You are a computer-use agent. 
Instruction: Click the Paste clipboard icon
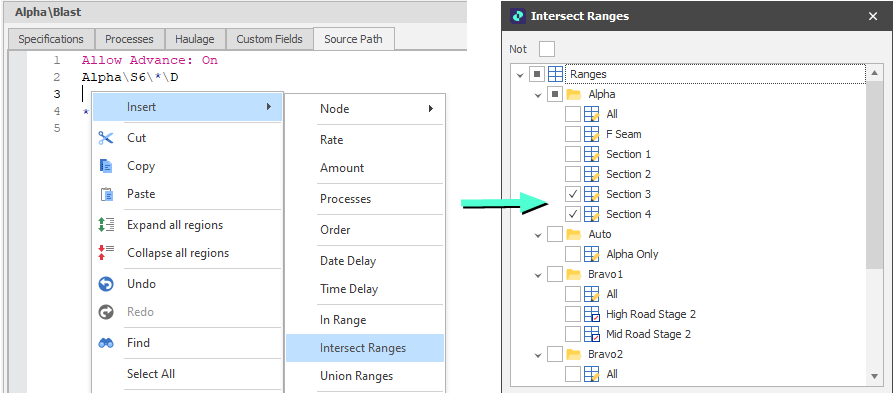point(106,194)
